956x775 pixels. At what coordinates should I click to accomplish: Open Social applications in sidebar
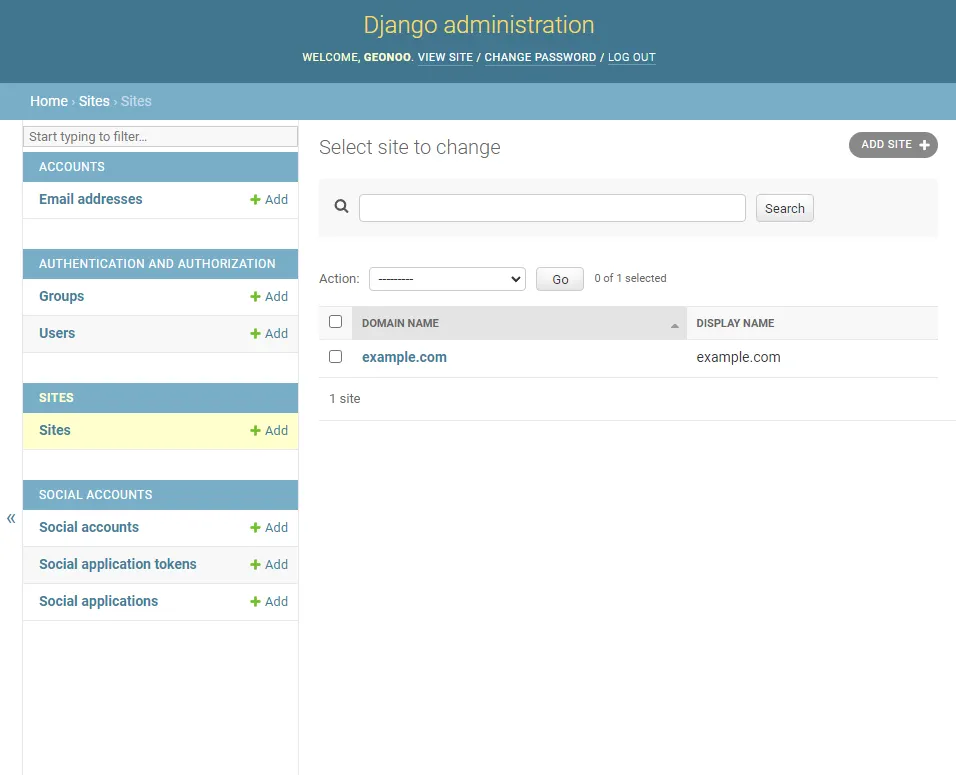[98, 601]
